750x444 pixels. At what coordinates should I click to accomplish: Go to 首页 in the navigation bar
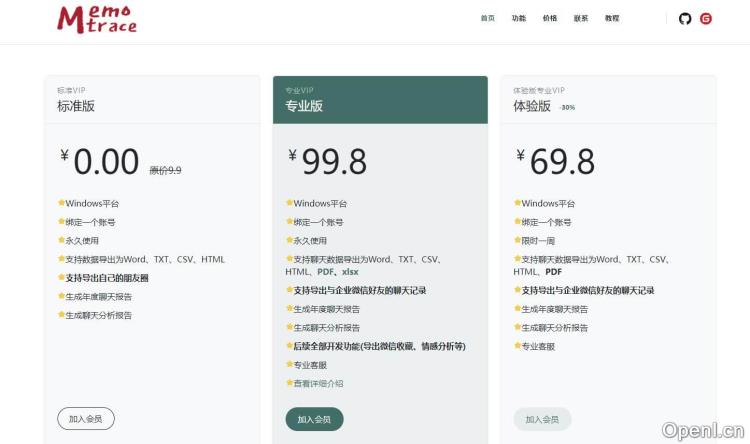(x=487, y=18)
